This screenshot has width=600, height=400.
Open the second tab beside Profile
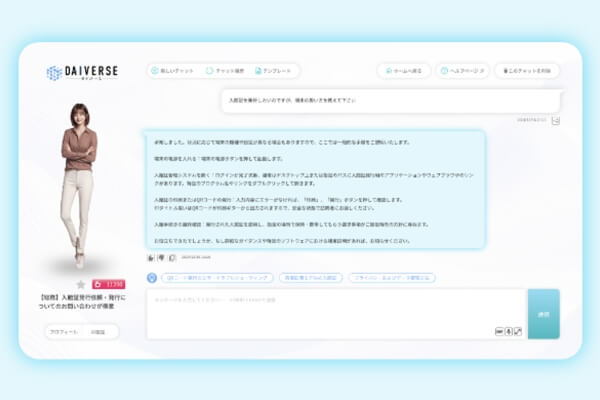point(98,332)
